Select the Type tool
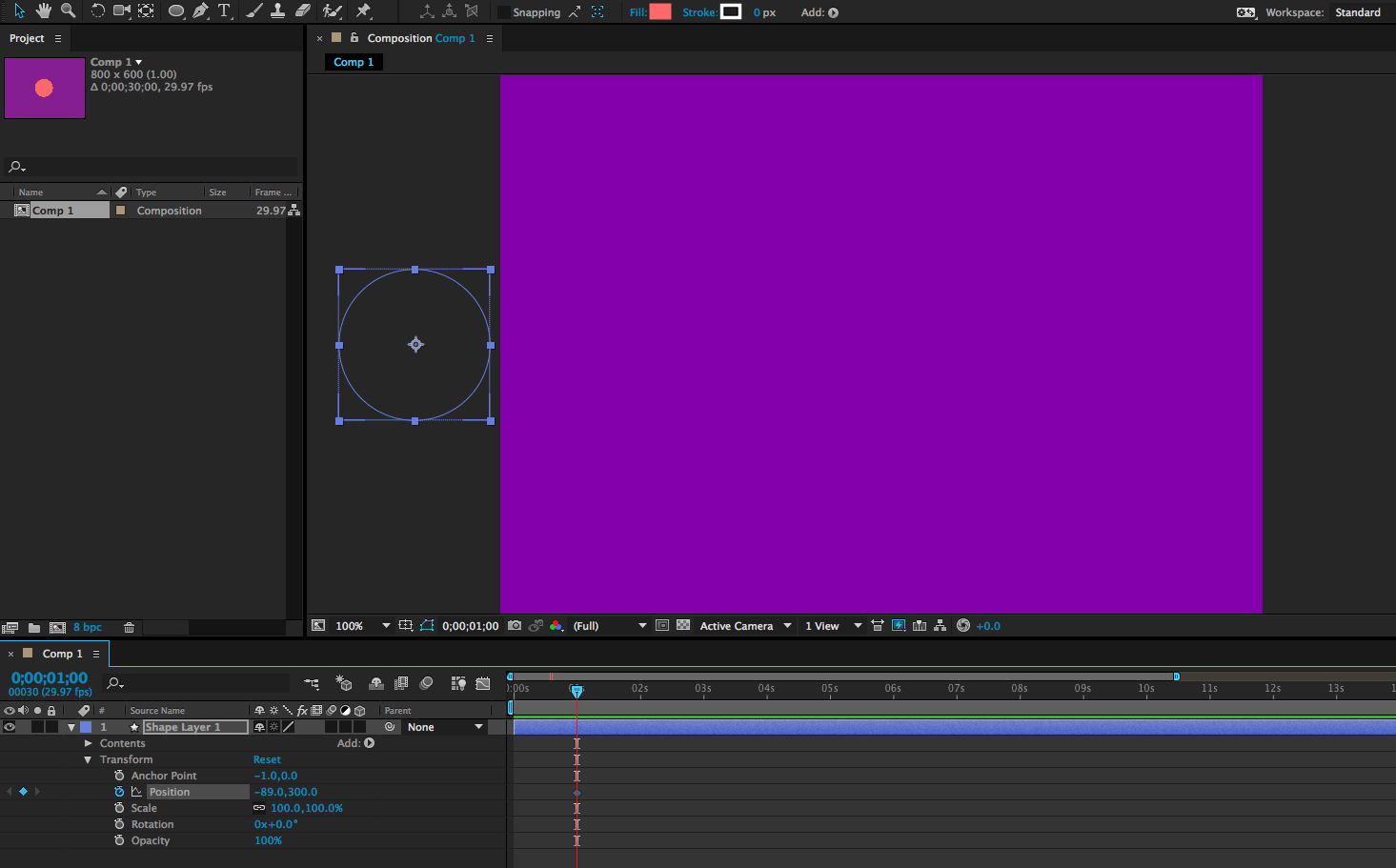Image resolution: width=1396 pixels, height=868 pixels. 225,11
